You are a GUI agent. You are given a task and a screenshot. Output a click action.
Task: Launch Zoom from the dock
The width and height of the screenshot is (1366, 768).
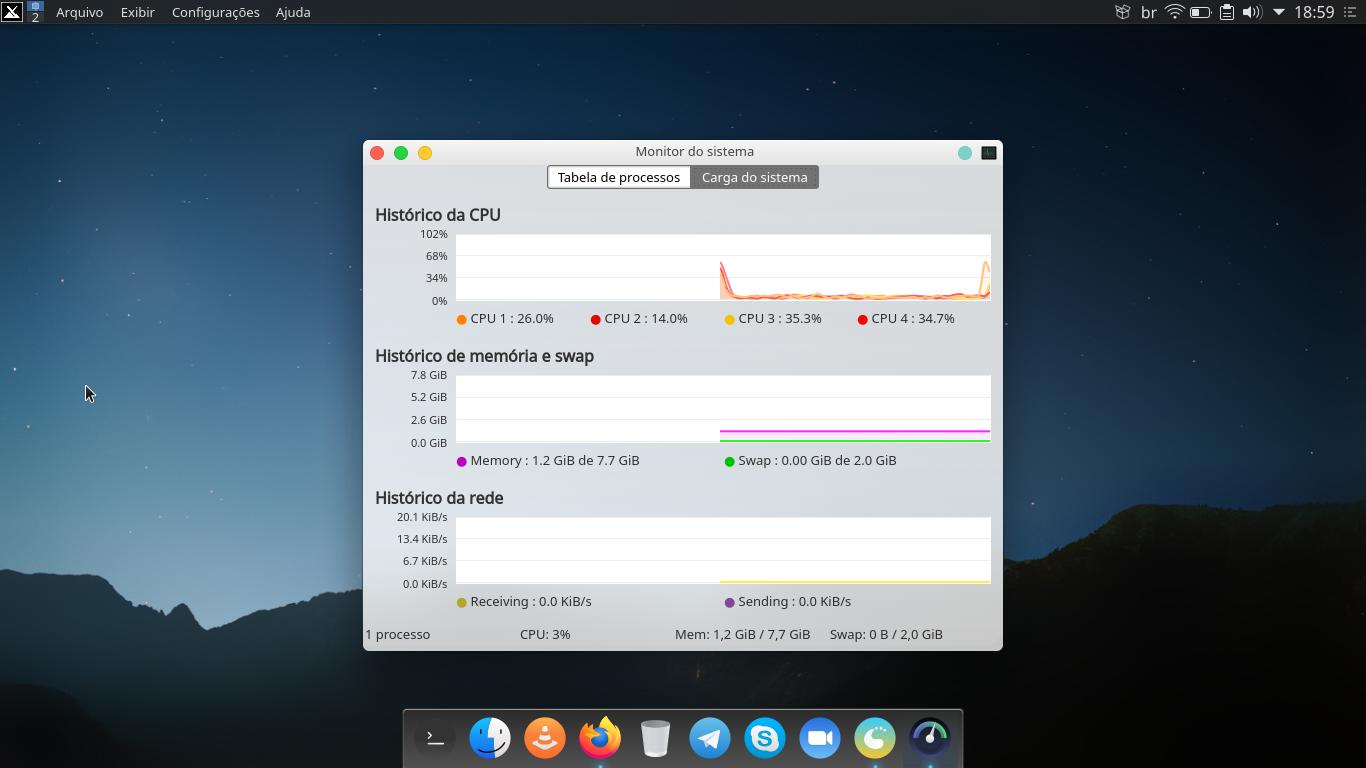[820, 738]
